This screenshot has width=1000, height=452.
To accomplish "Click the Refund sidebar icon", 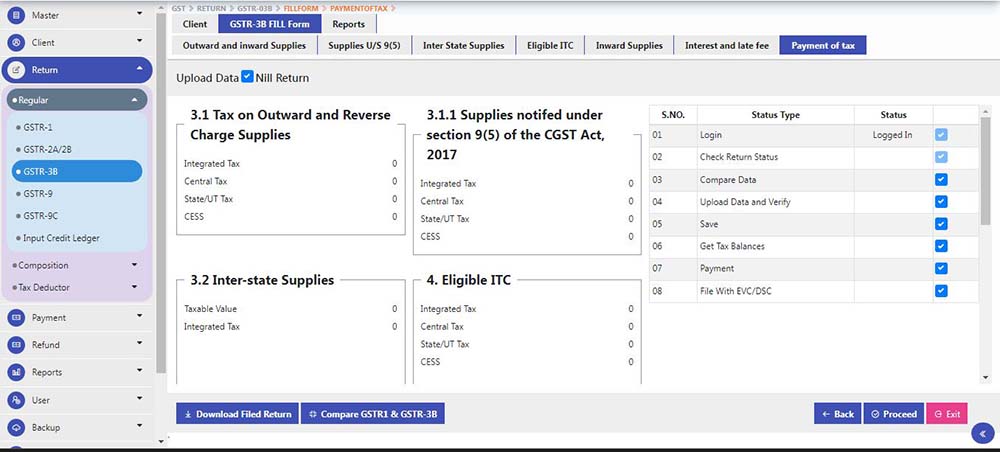I will 16,345.
